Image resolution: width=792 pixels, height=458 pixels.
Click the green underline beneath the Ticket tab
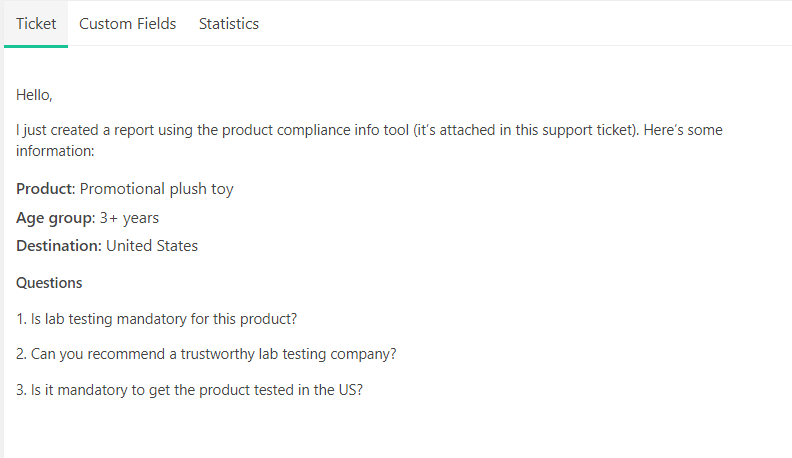click(36, 46)
